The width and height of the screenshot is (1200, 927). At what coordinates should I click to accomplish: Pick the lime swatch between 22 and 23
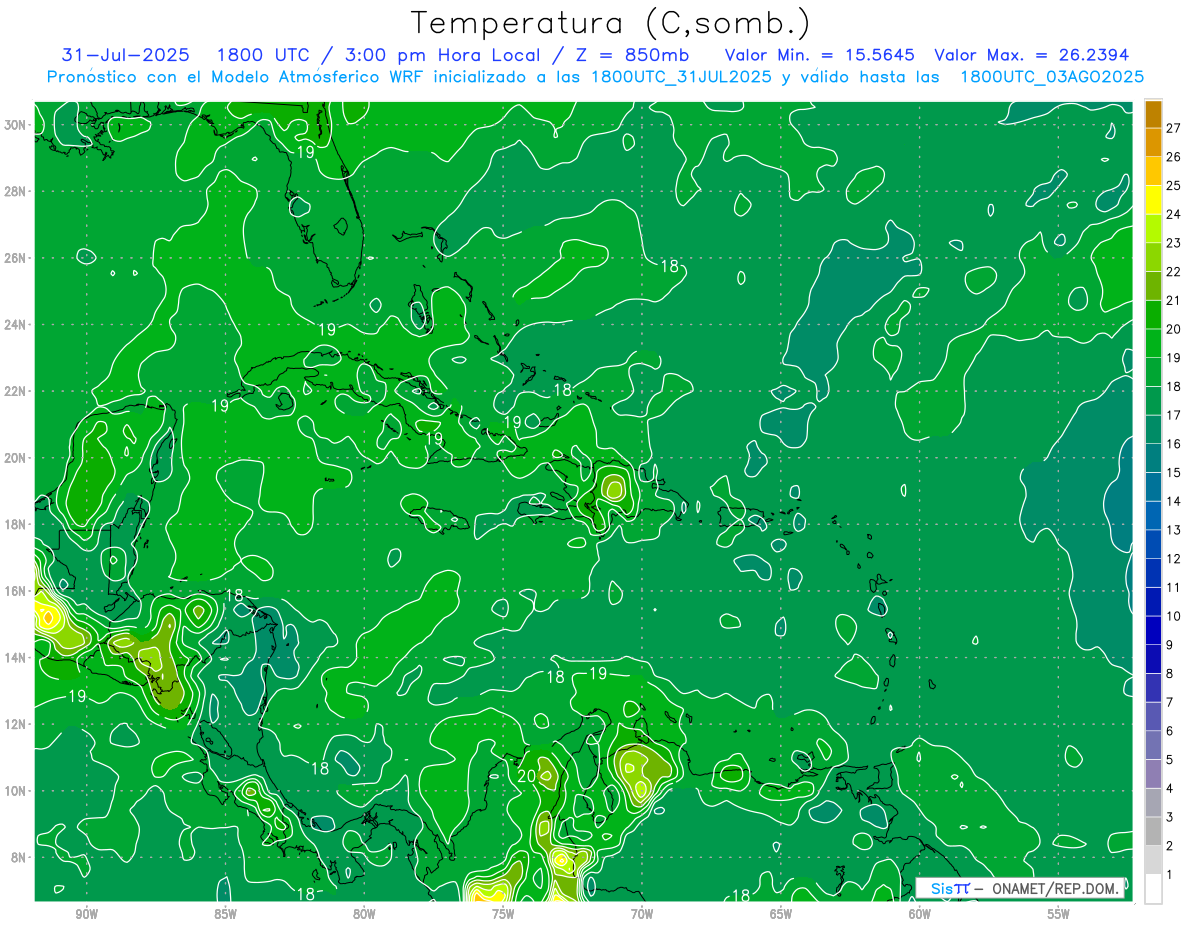coord(1153,258)
